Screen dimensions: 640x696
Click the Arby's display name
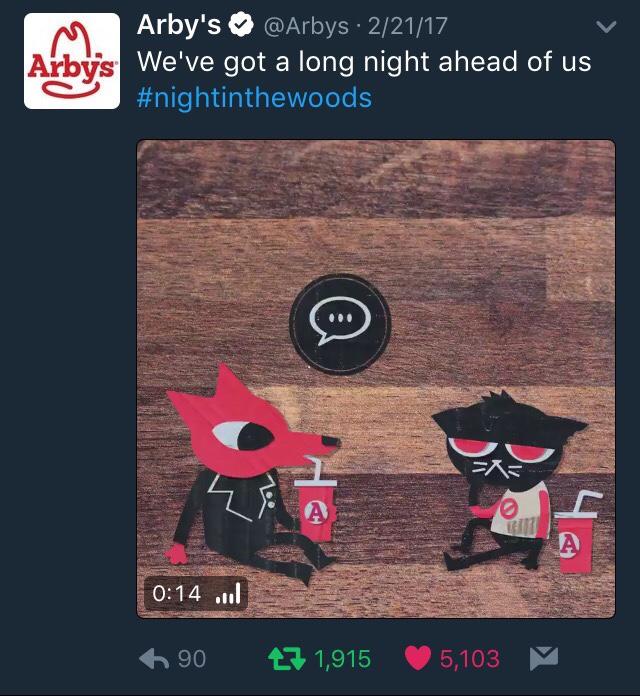pos(179,25)
